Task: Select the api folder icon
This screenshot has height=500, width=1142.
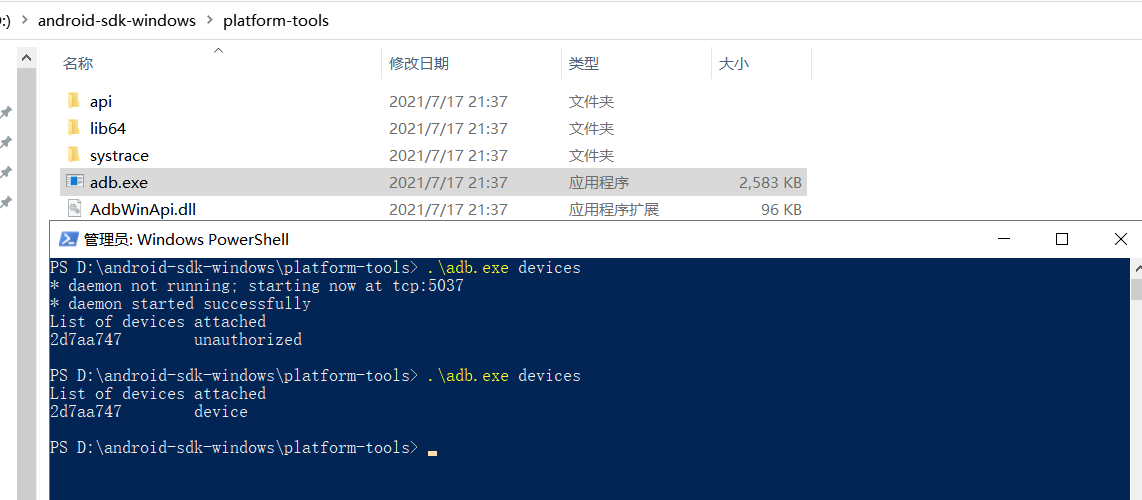Action: tap(74, 101)
